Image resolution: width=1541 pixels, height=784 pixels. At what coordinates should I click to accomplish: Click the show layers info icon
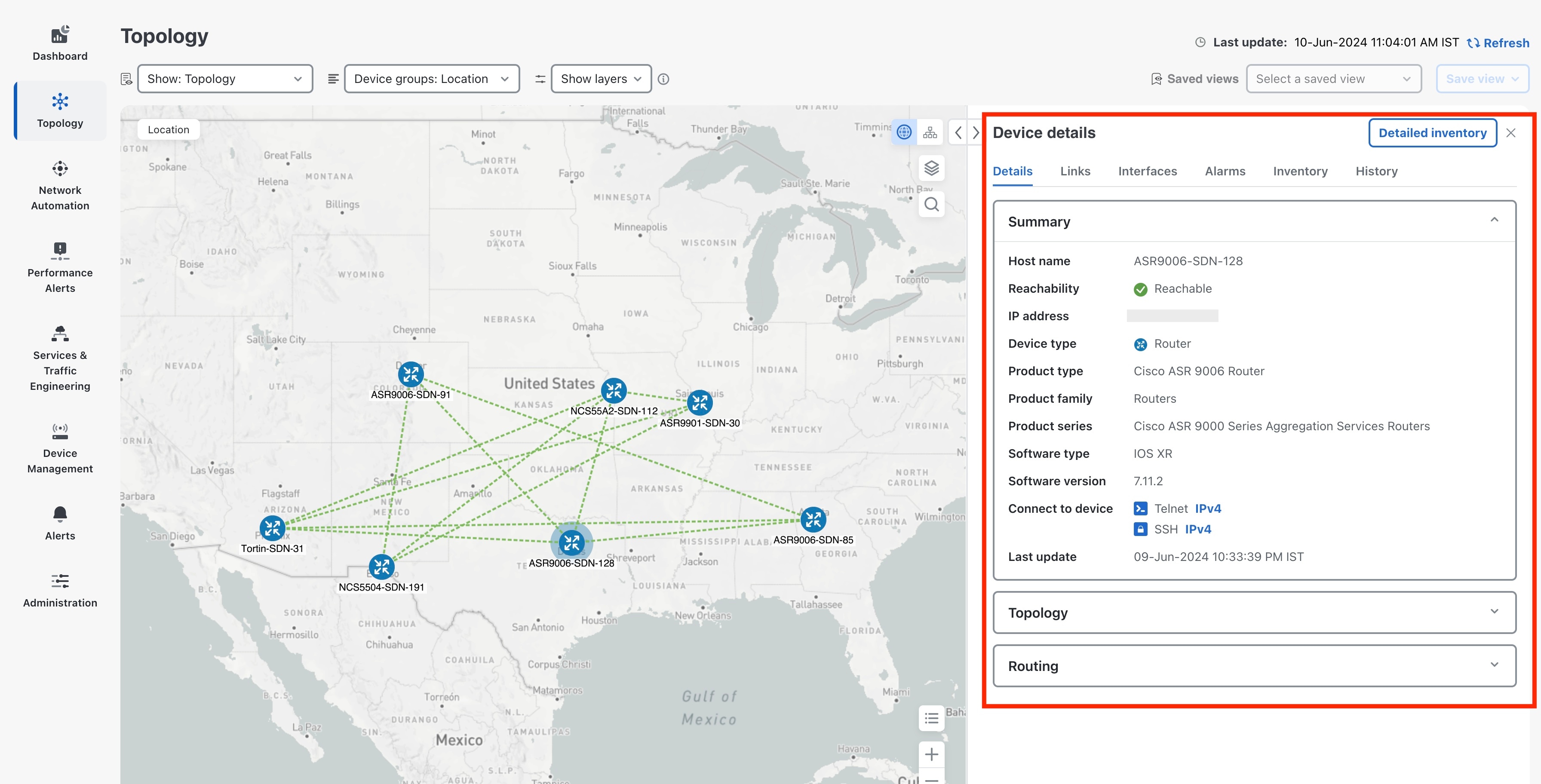pyautogui.click(x=663, y=79)
